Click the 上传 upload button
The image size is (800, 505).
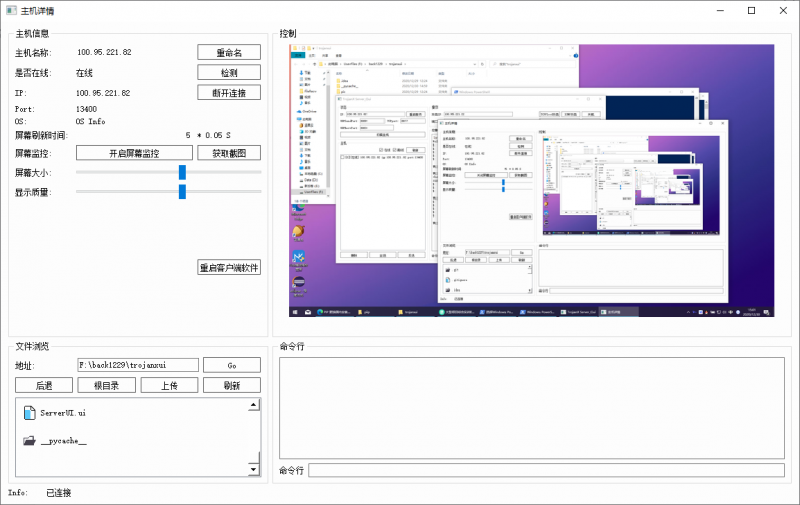point(169,385)
